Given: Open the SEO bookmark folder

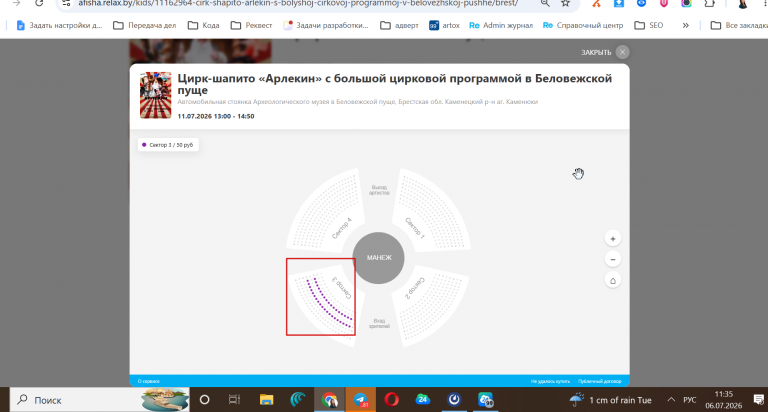Looking at the screenshot, I should coord(648,25).
